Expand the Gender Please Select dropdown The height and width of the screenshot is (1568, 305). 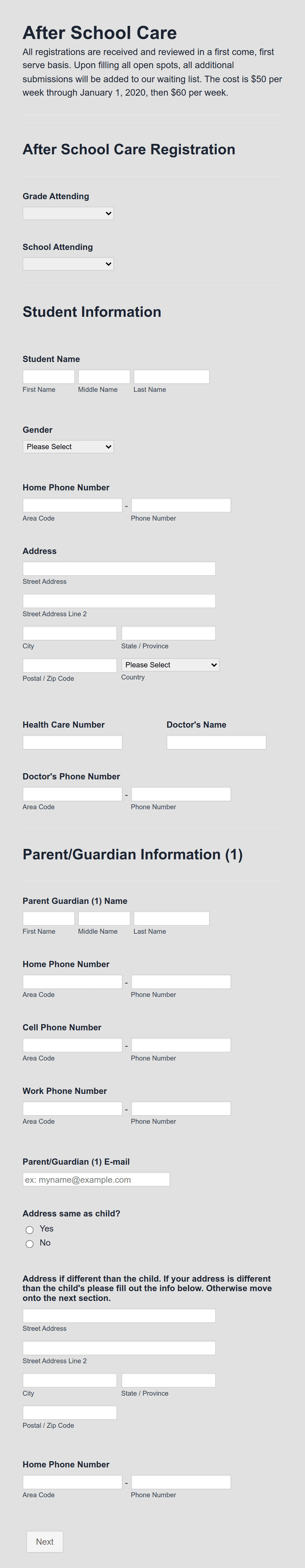pos(68,446)
